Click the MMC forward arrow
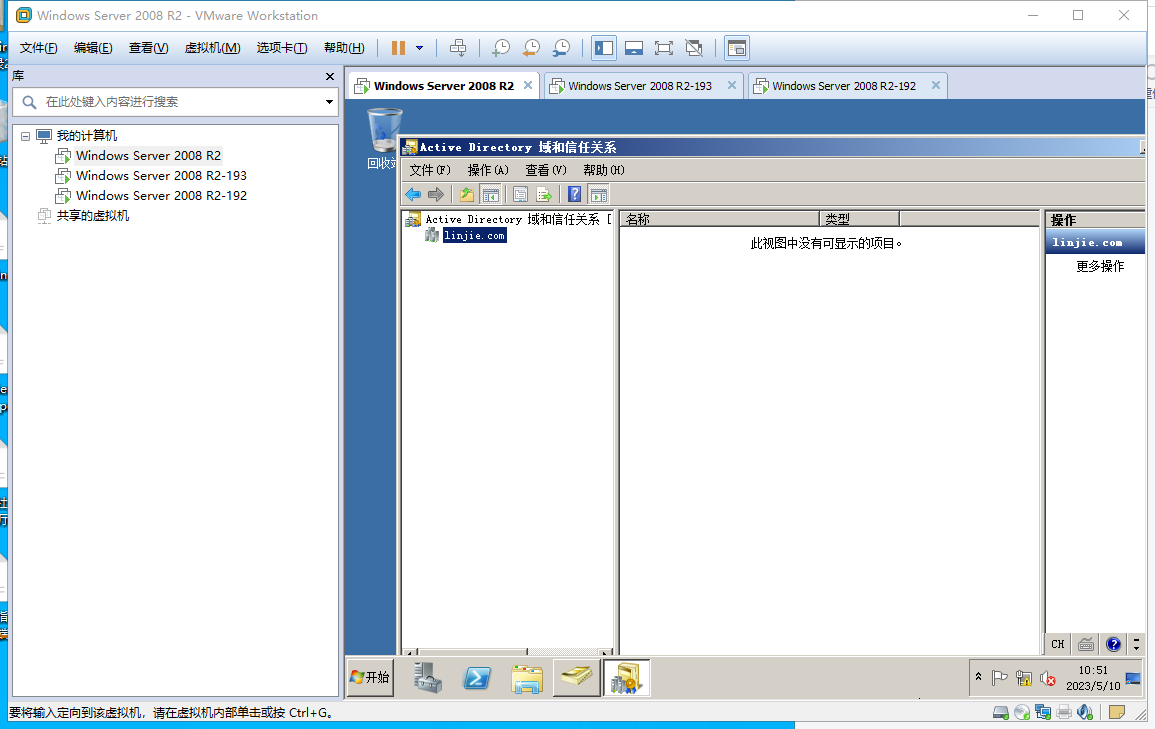This screenshot has height=729, width=1155. [436, 194]
